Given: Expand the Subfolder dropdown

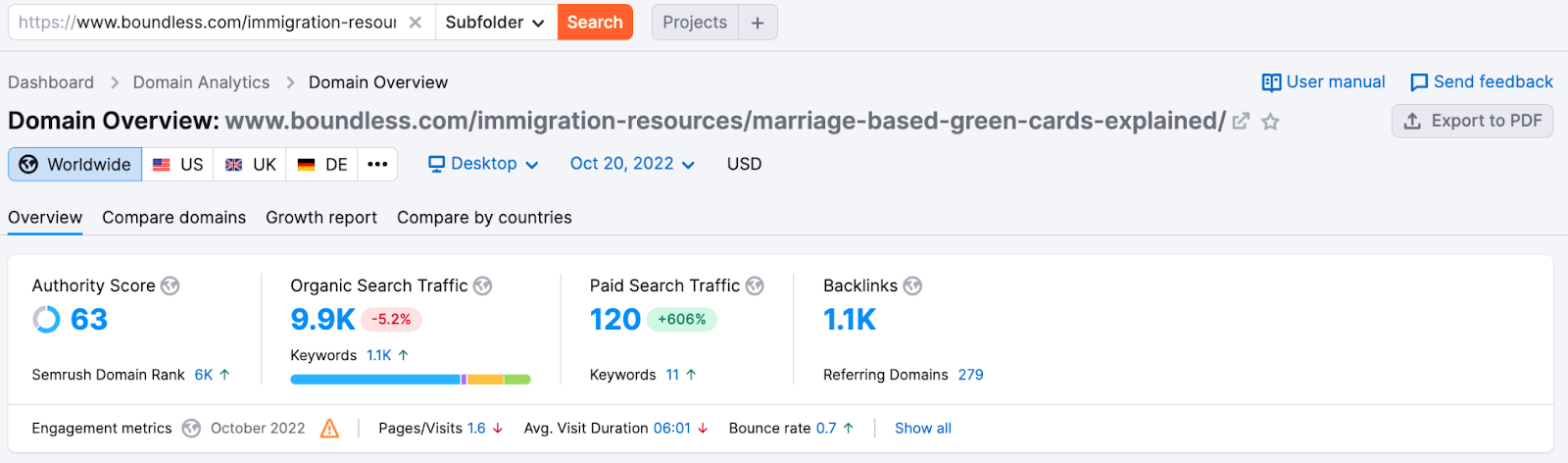Looking at the screenshot, I should [494, 23].
